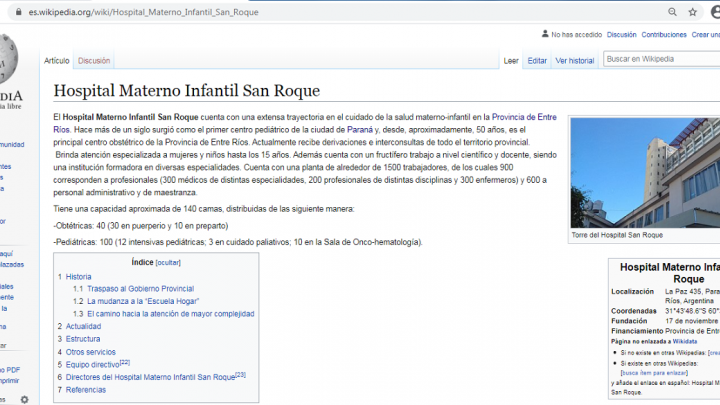Open the Discusión tab of the article

(94, 61)
